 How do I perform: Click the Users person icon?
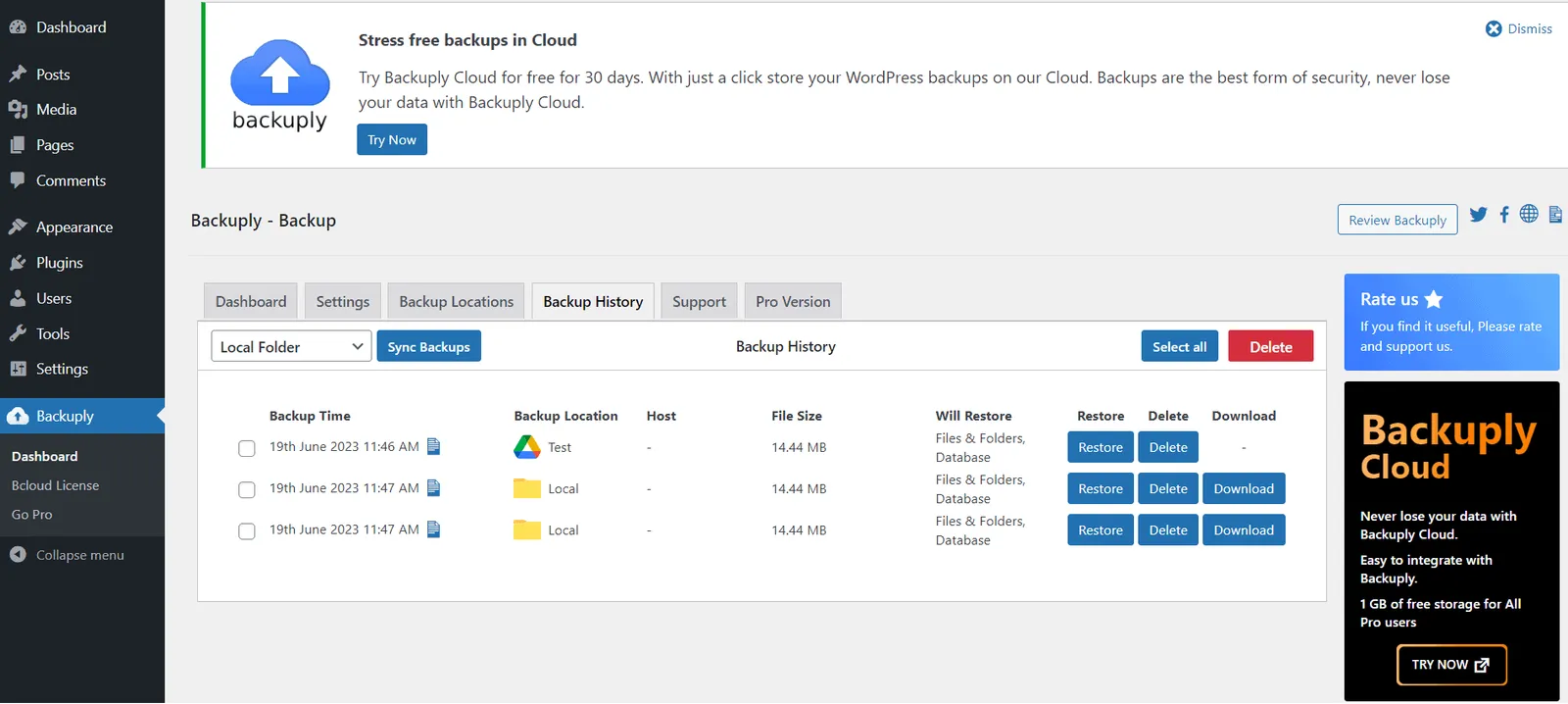click(18, 298)
